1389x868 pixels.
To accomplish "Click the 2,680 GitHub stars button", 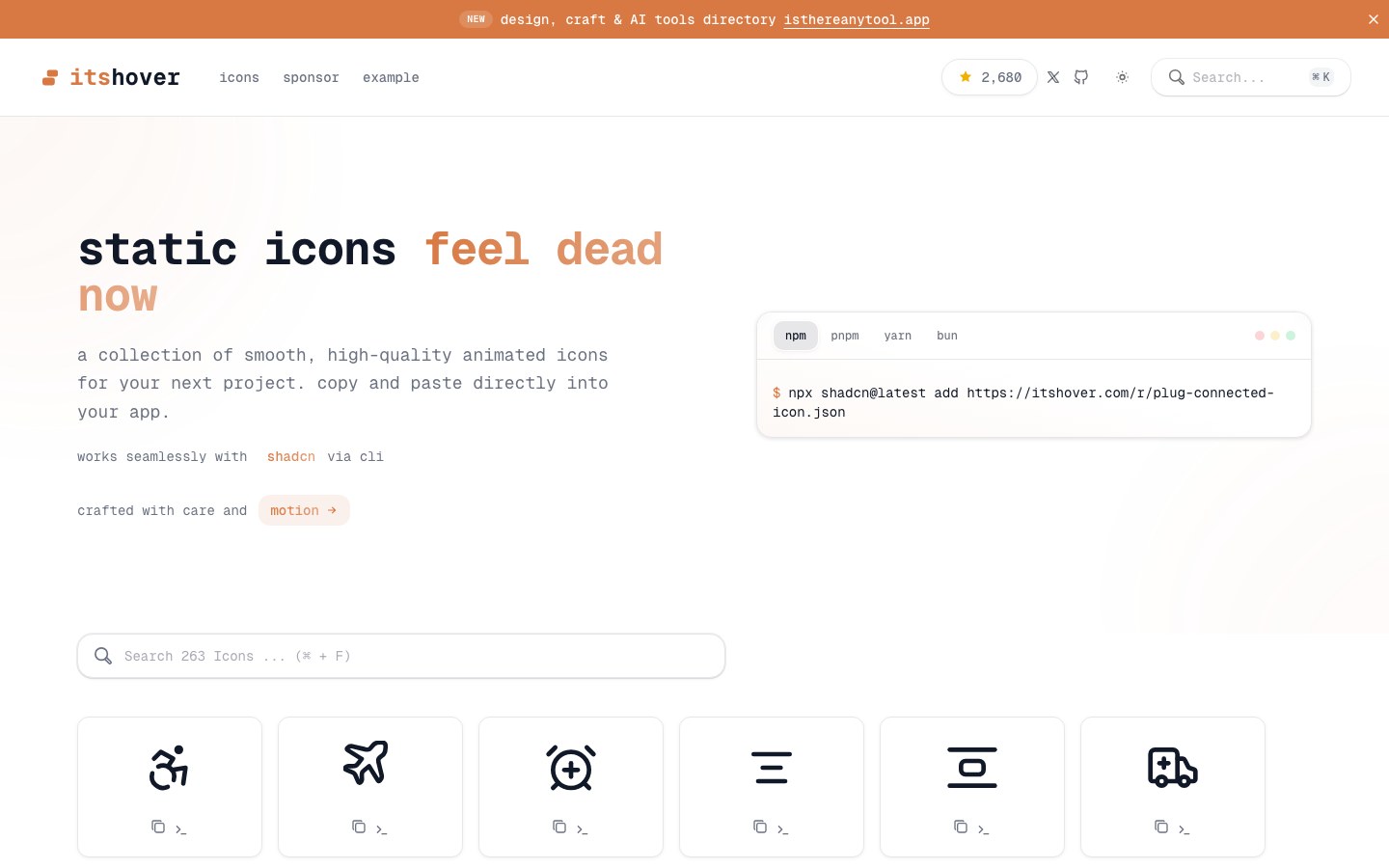I will (x=990, y=77).
